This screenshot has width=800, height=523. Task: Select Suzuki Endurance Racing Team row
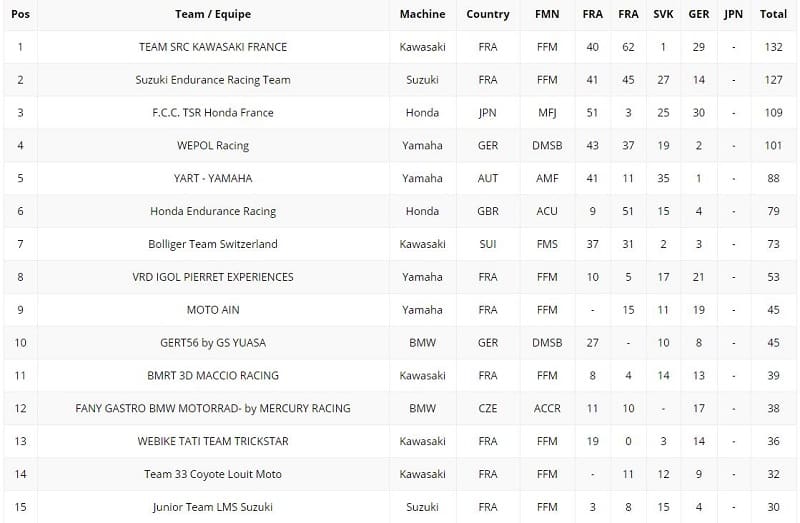[212, 80]
